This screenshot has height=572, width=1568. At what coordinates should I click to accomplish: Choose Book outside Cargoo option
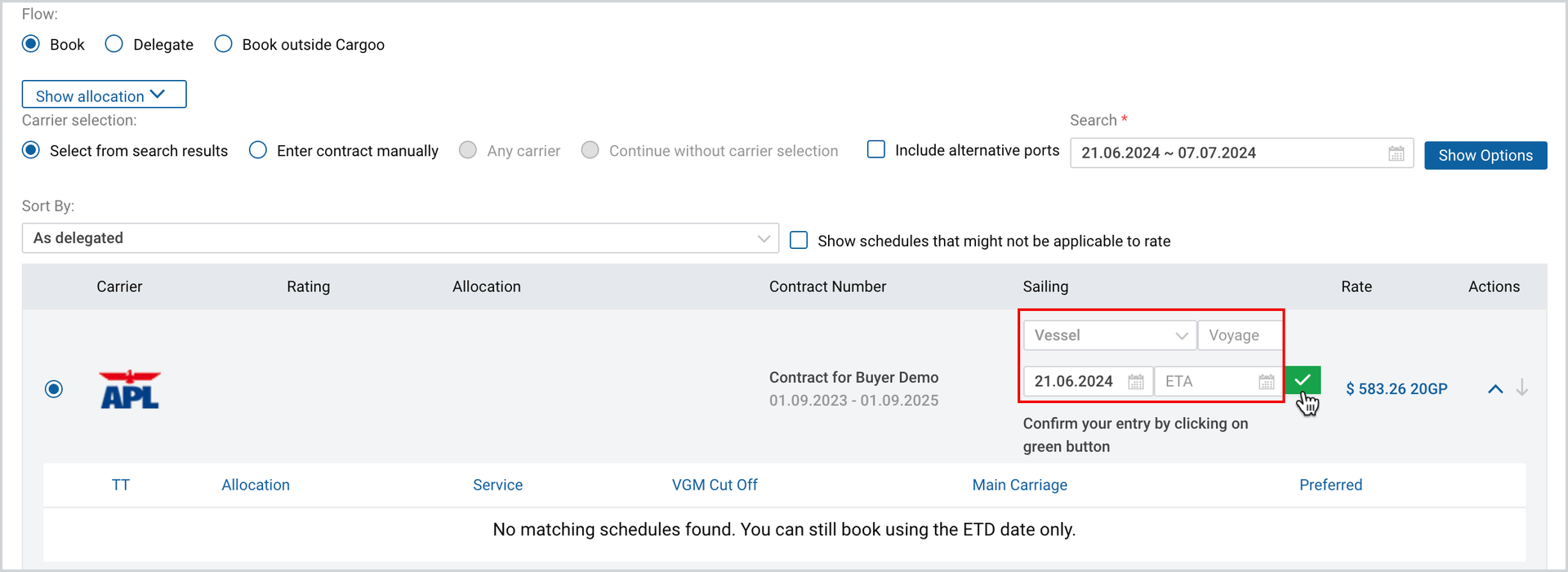[223, 44]
